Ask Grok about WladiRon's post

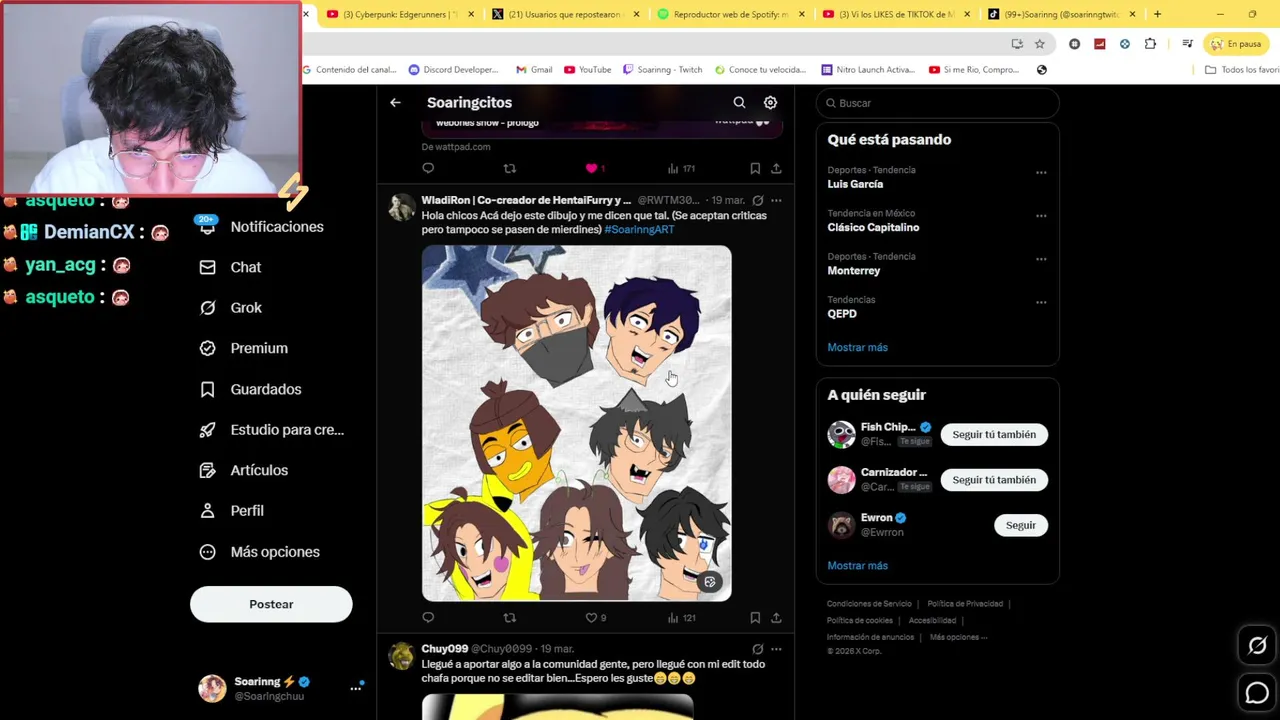(757, 200)
